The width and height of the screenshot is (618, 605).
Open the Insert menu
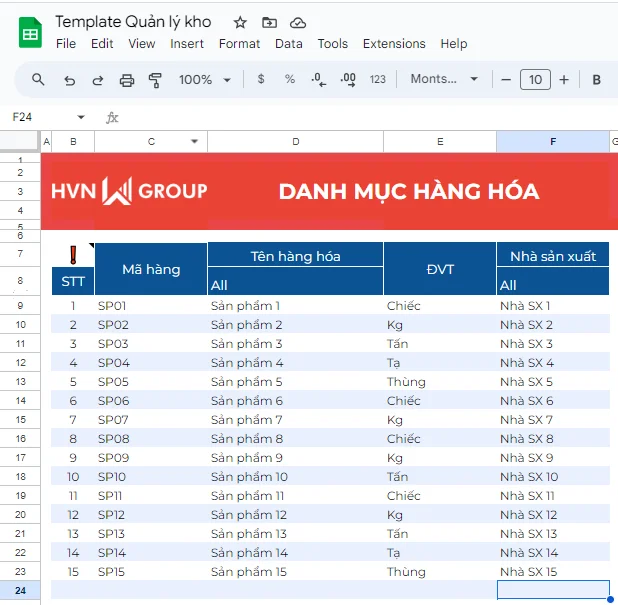click(x=187, y=44)
